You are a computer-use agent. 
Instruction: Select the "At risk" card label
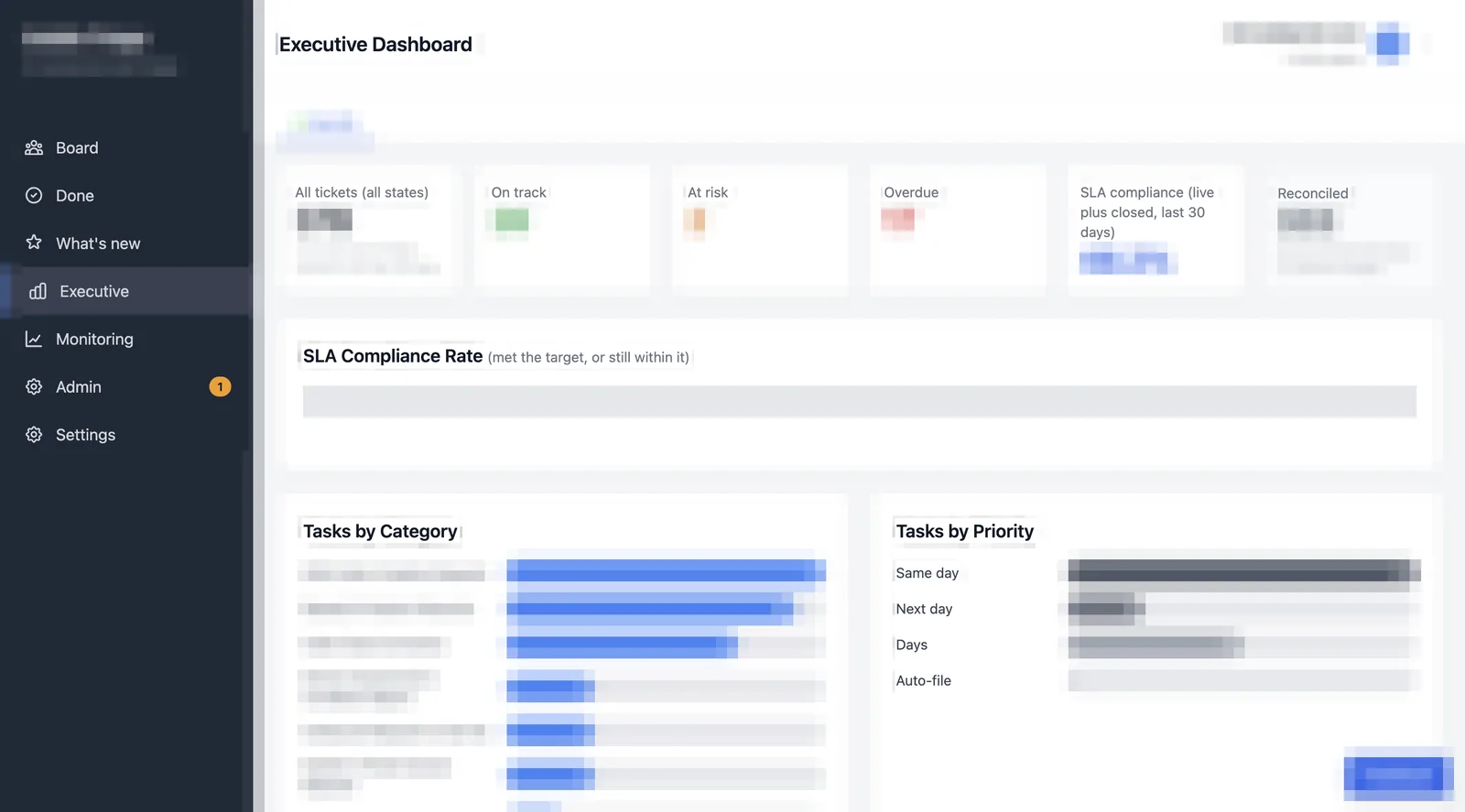pyautogui.click(x=708, y=193)
